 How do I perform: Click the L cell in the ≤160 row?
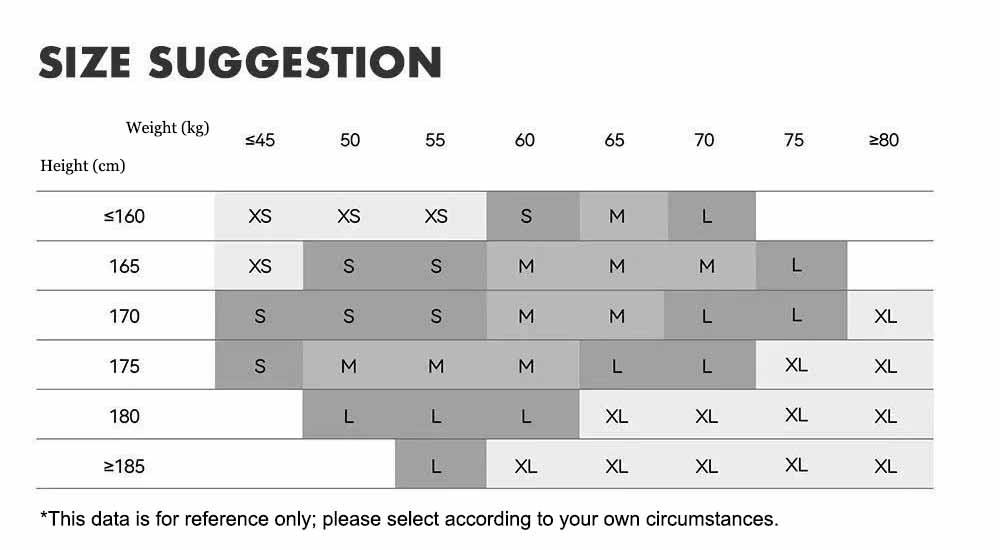pos(707,216)
